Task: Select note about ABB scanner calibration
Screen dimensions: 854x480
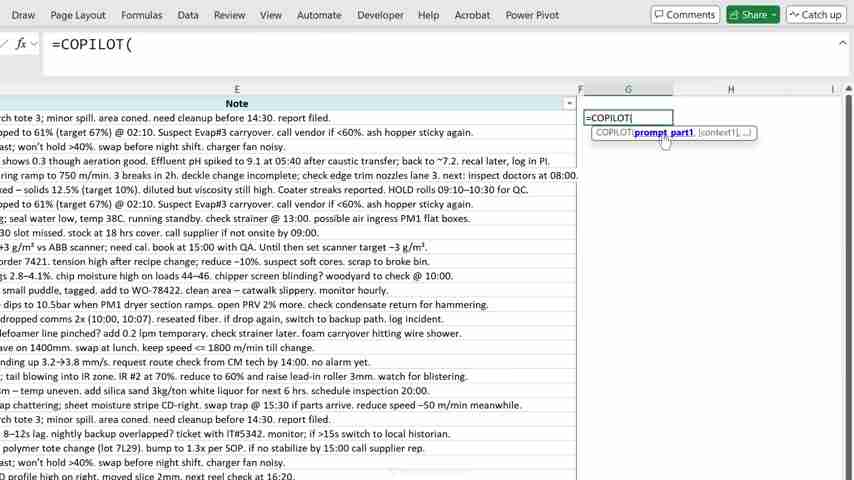Action: (x=288, y=247)
